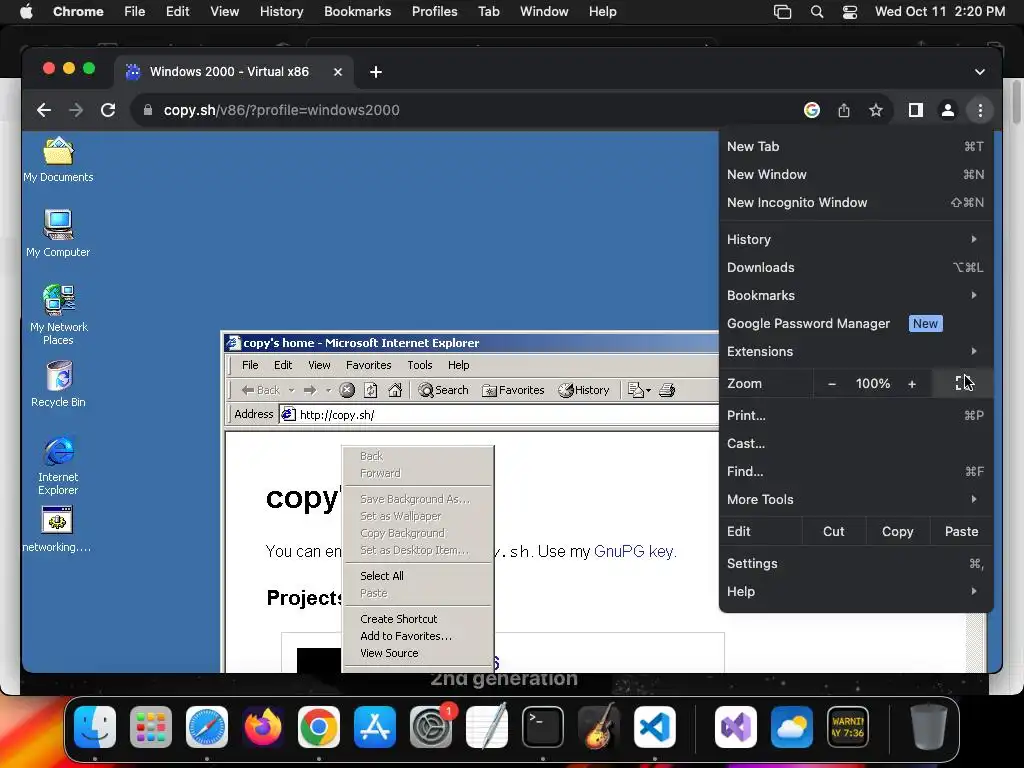Go back in Chrome
The height and width of the screenshot is (768, 1024).
(x=44, y=110)
